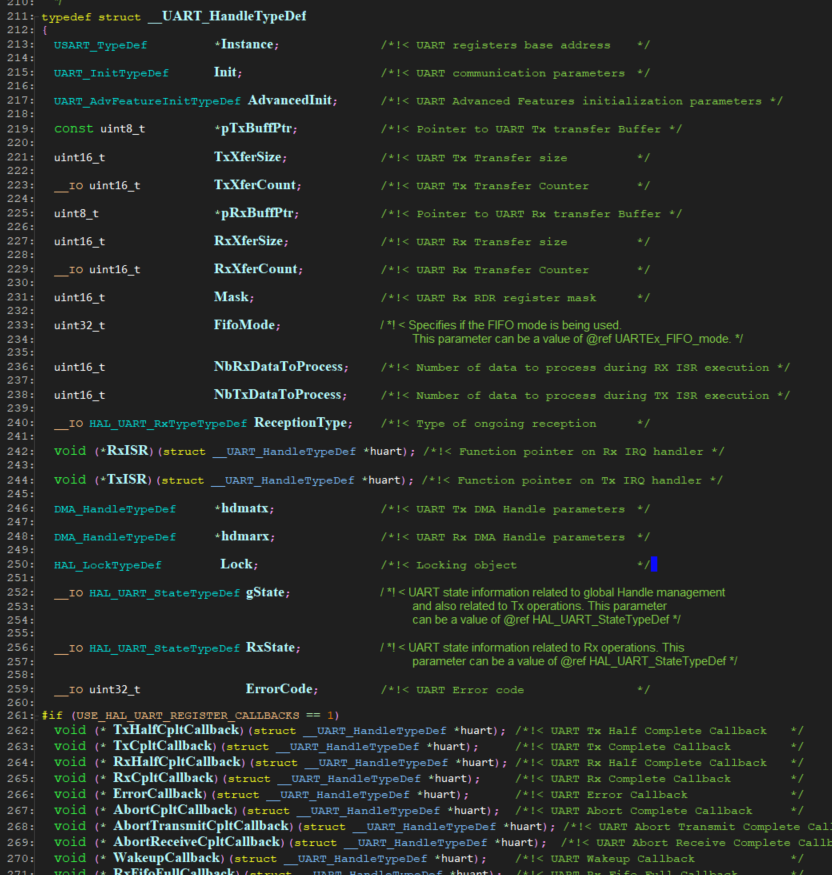This screenshot has height=875, width=832.
Task: Click the *pTxBuffPtr member
Action: [254, 128]
